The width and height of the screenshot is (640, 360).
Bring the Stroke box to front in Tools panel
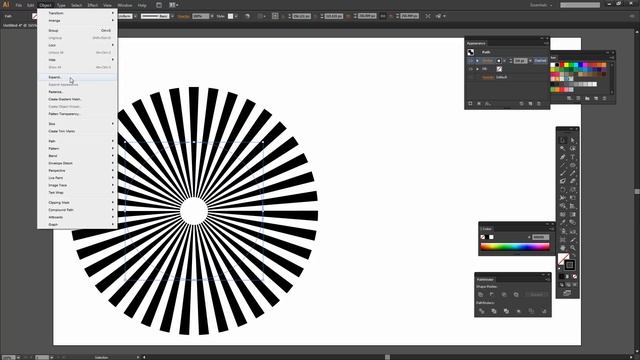(569, 265)
